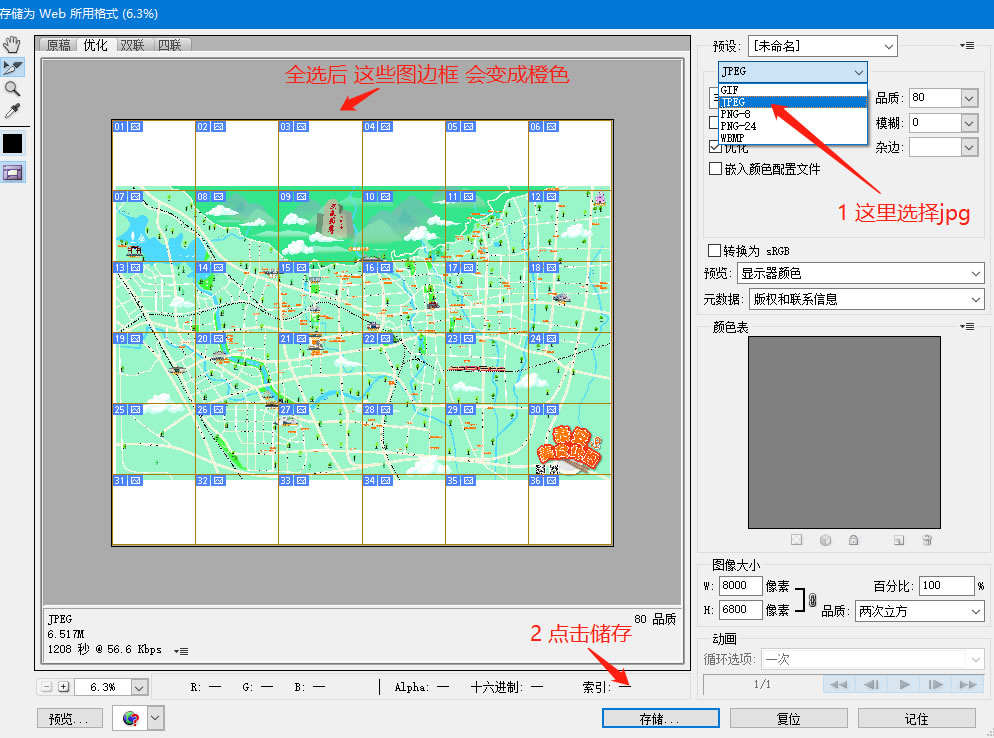Click the gray color table area
994x738 pixels.
pos(844,432)
